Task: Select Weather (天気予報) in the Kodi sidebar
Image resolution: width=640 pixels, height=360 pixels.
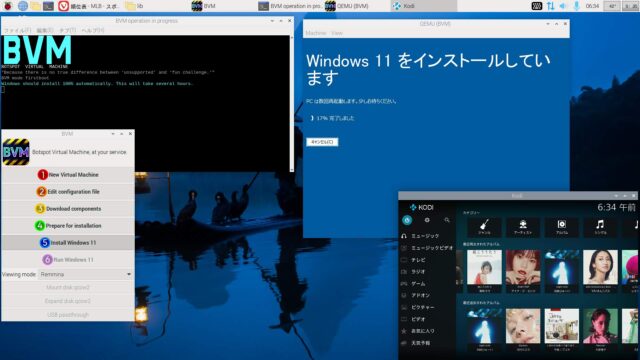Action: pyautogui.click(x=427, y=343)
